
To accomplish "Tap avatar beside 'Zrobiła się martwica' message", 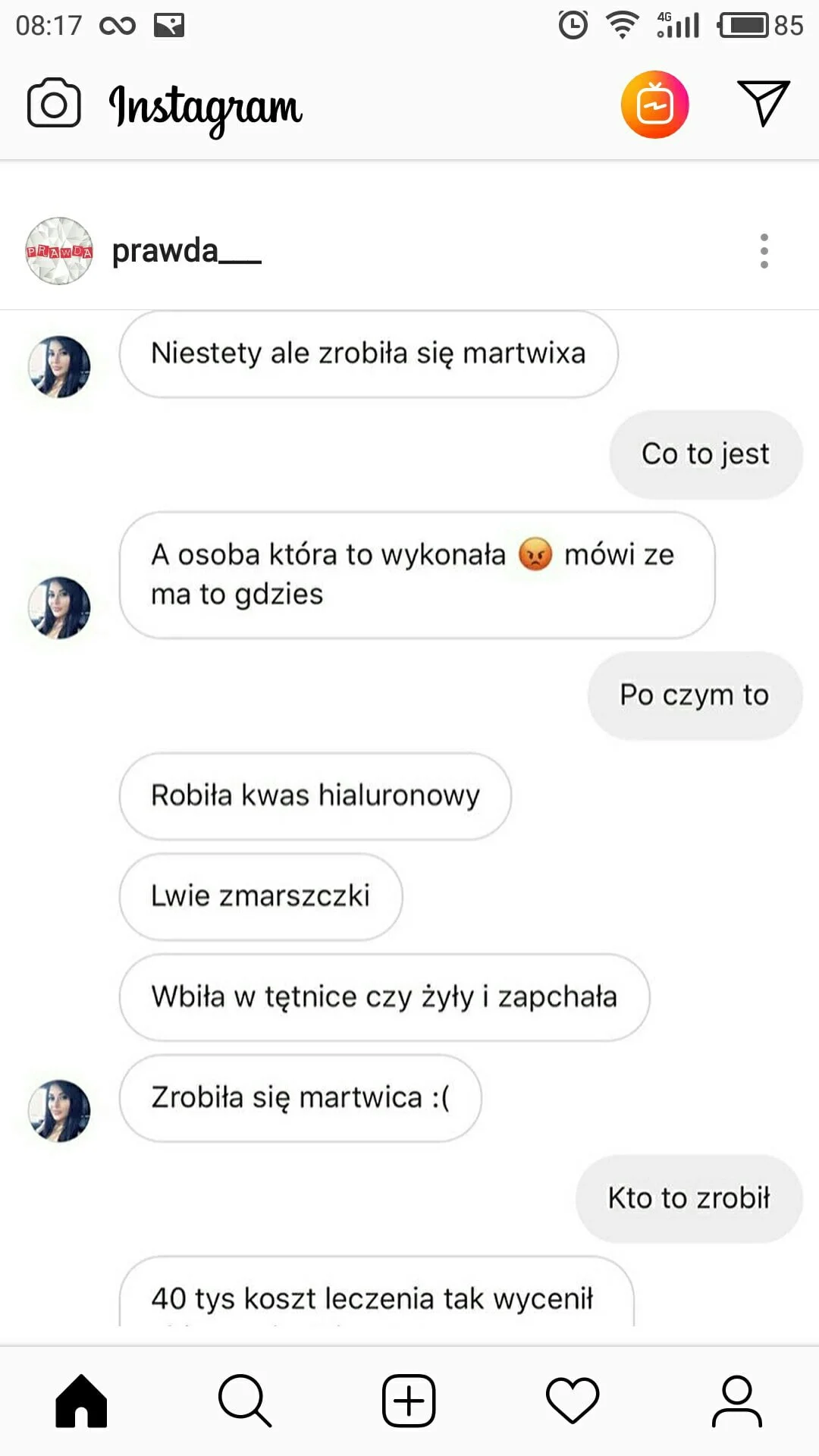I will (59, 1111).
